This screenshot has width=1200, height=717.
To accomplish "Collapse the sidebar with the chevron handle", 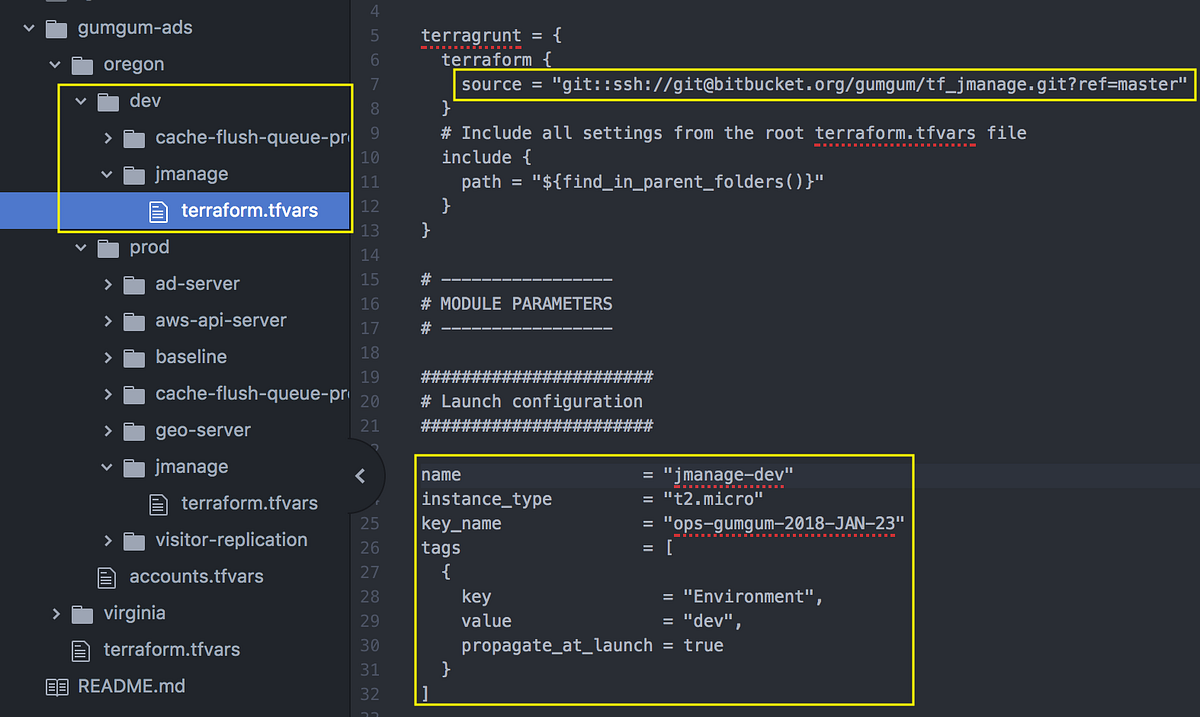I will click(362, 475).
